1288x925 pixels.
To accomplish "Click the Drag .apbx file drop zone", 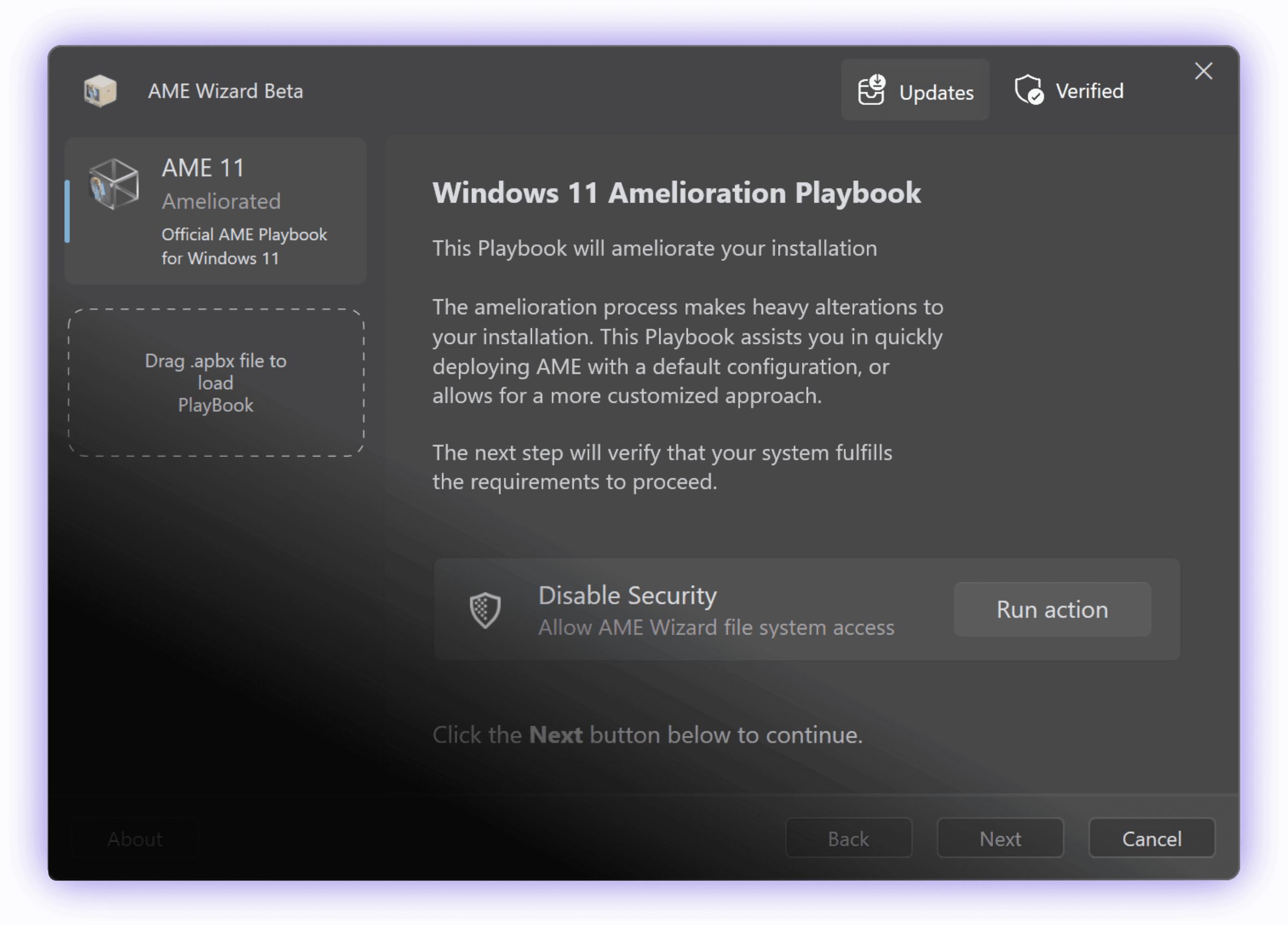I will pos(216,382).
